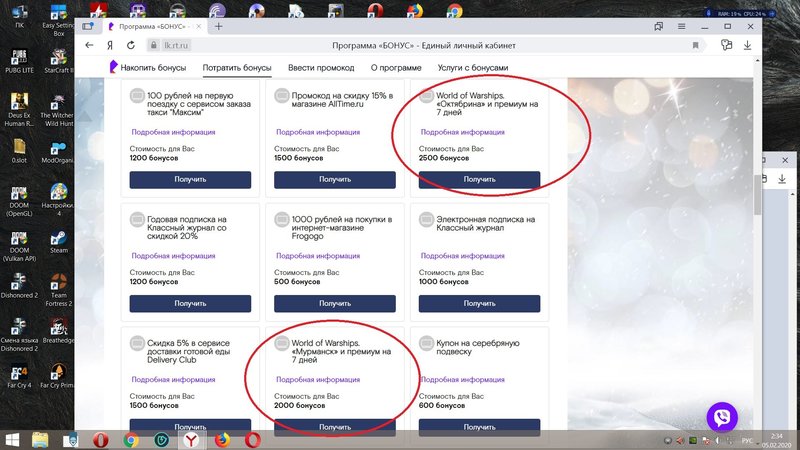Go back using the browser back arrow
800x450 pixels.
pyautogui.click(x=89, y=45)
